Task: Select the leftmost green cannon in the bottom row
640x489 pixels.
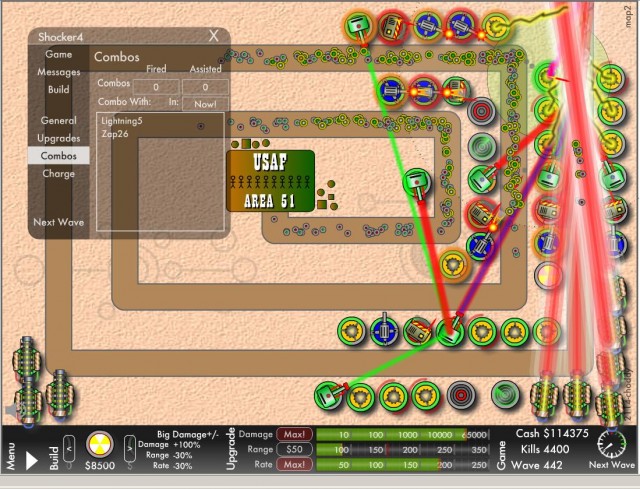Action: coord(329,396)
